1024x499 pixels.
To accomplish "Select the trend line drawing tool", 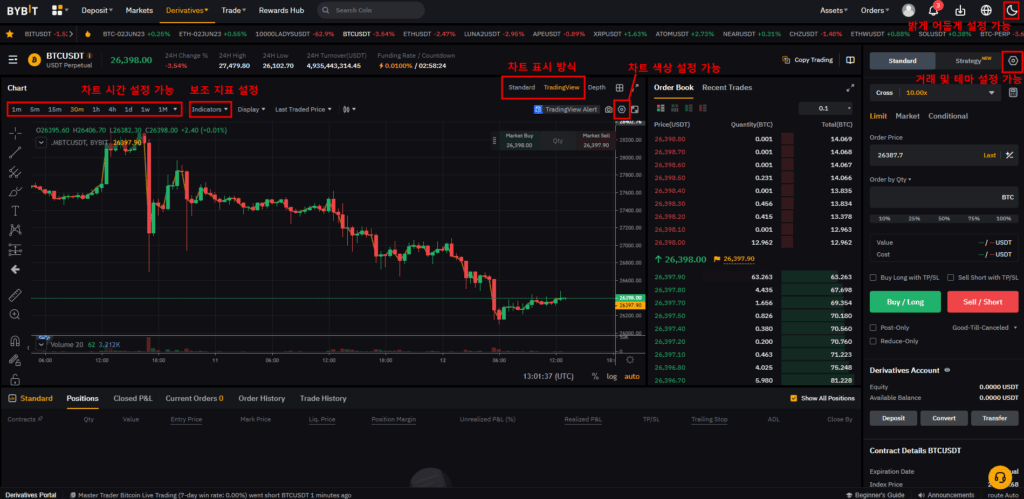I will pos(15,152).
